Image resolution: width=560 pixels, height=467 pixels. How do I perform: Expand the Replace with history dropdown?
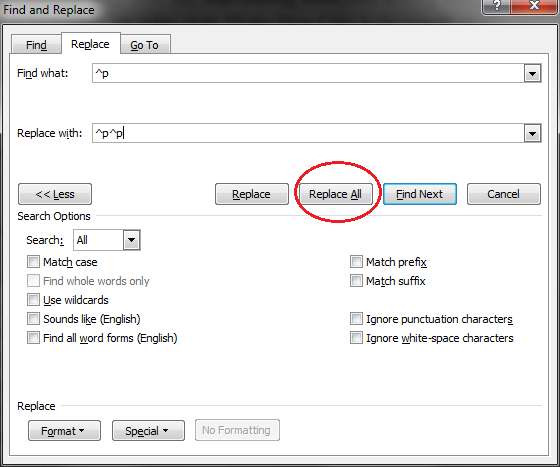point(532,134)
